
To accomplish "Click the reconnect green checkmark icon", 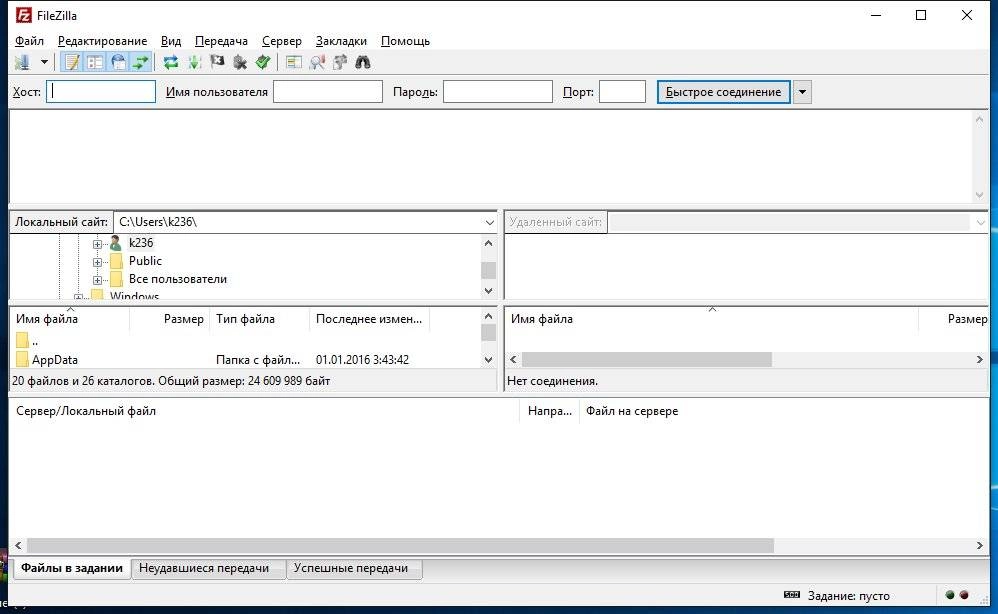I will pyautogui.click(x=263, y=62).
